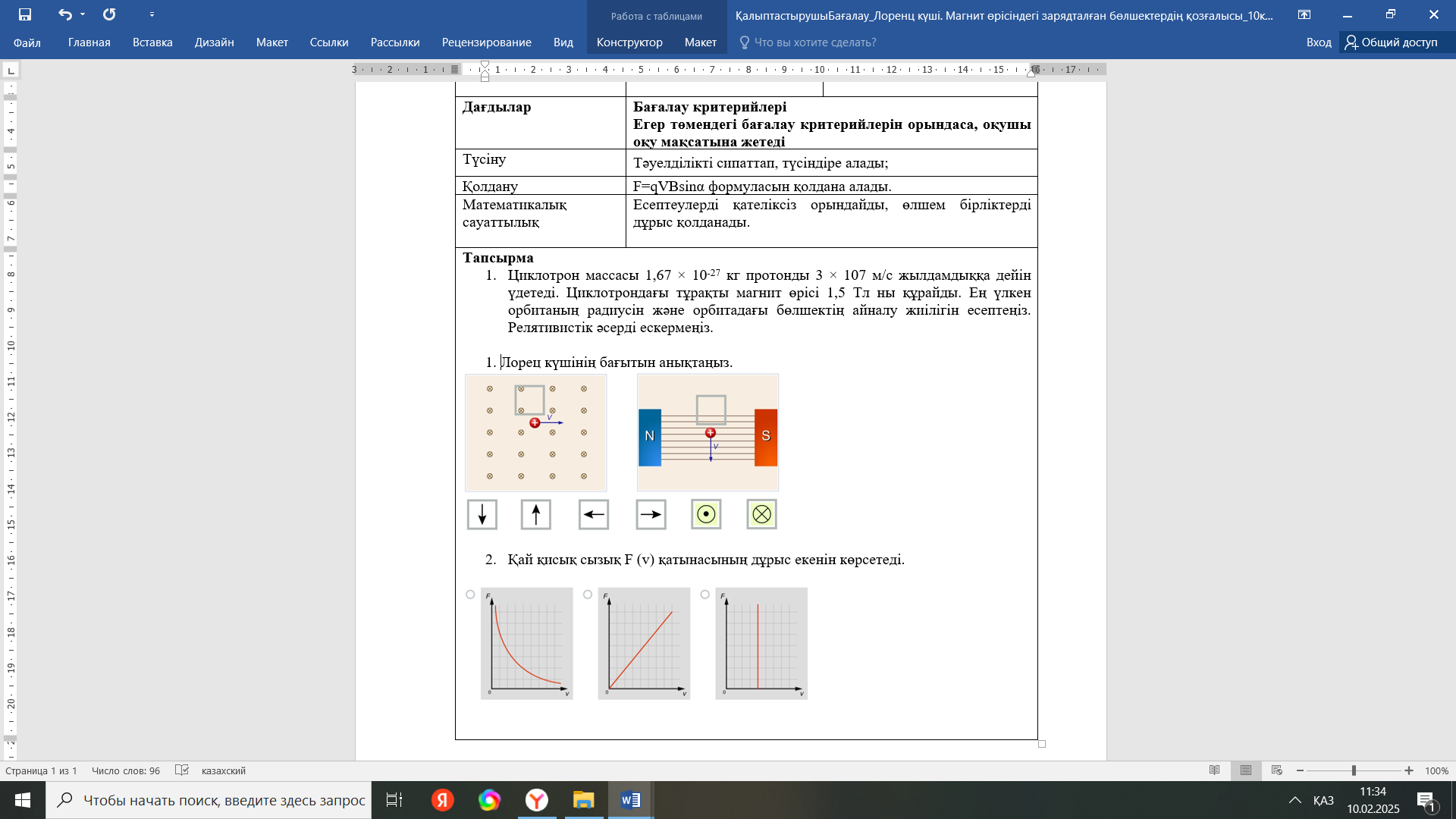1456x819 pixels.
Task: Open Task View on the taskbar
Action: pyautogui.click(x=394, y=800)
